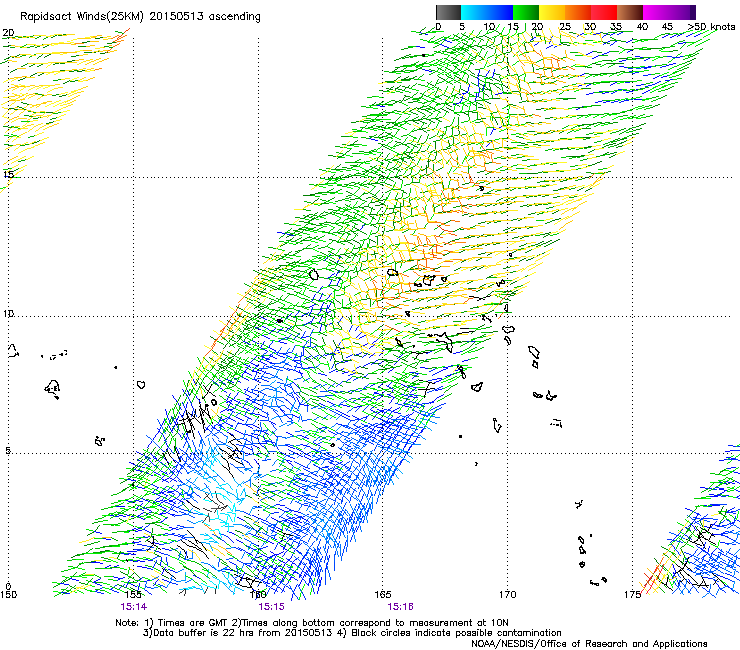The width and height of the screenshot is (740, 650).
Task: Click the yellow 20–25 knots legend segment
Action: (x=552, y=12)
